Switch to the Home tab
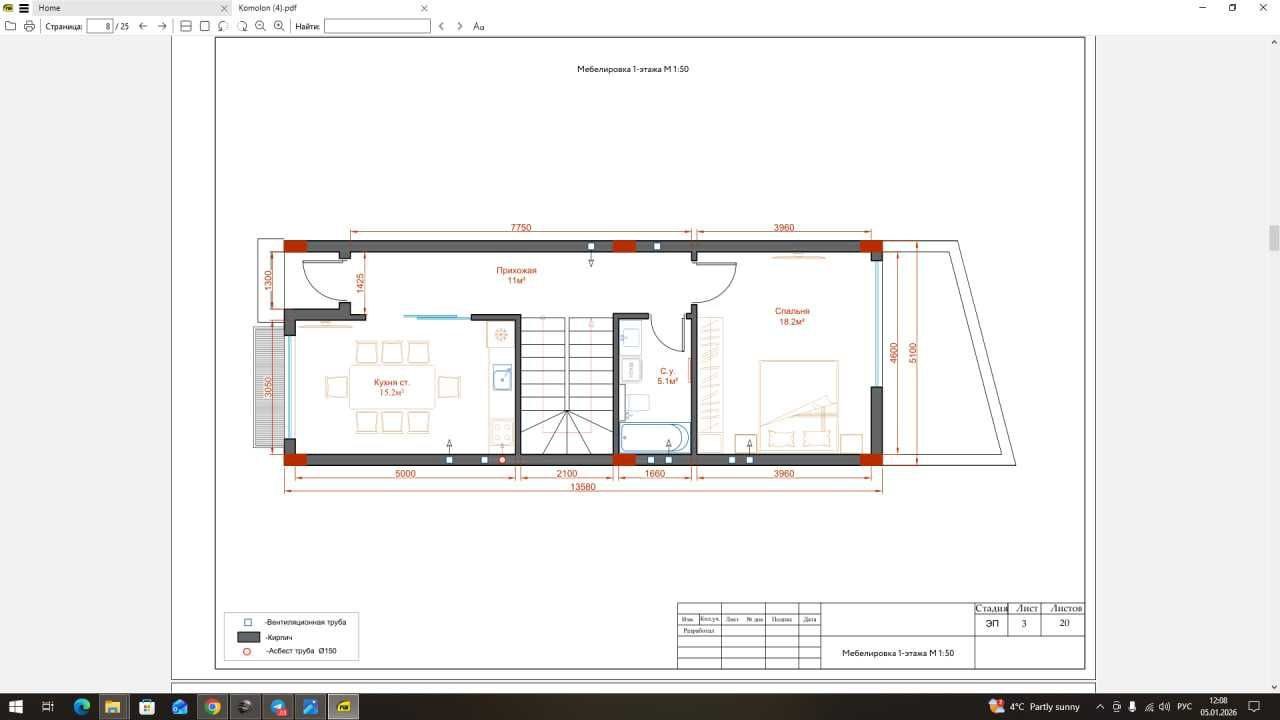The width and height of the screenshot is (1280, 720). tap(49, 8)
